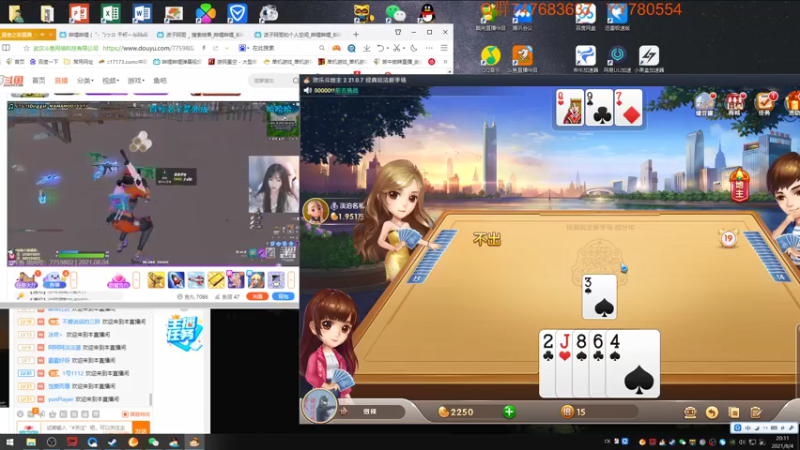Click the streamer webcam thumbnail in the video

(x=273, y=184)
